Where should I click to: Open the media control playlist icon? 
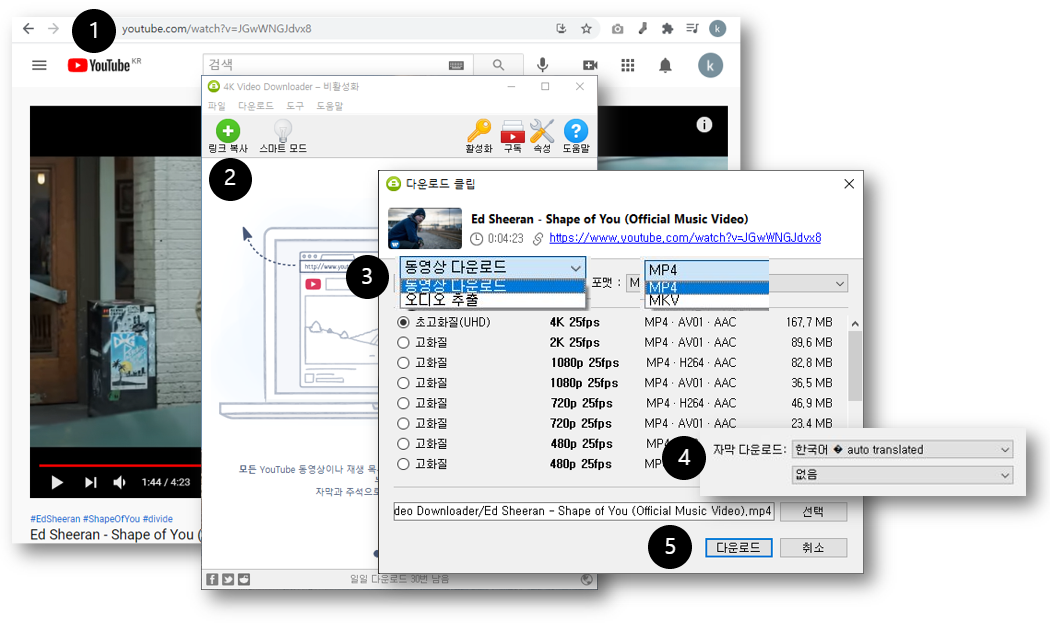point(692,28)
